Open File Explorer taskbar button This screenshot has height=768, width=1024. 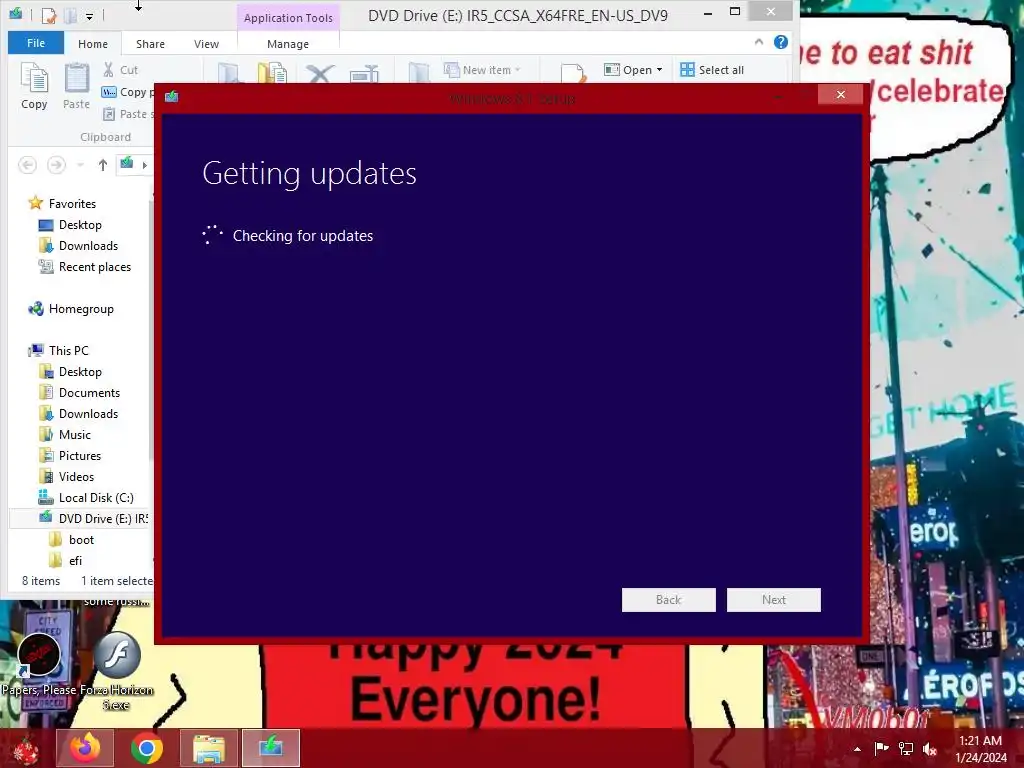pos(208,748)
